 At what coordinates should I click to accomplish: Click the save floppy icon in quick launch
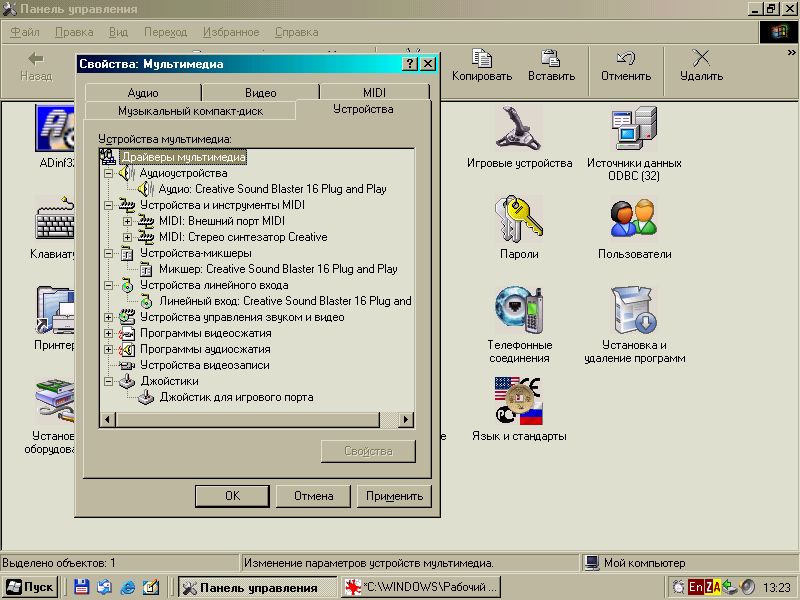pos(82,587)
